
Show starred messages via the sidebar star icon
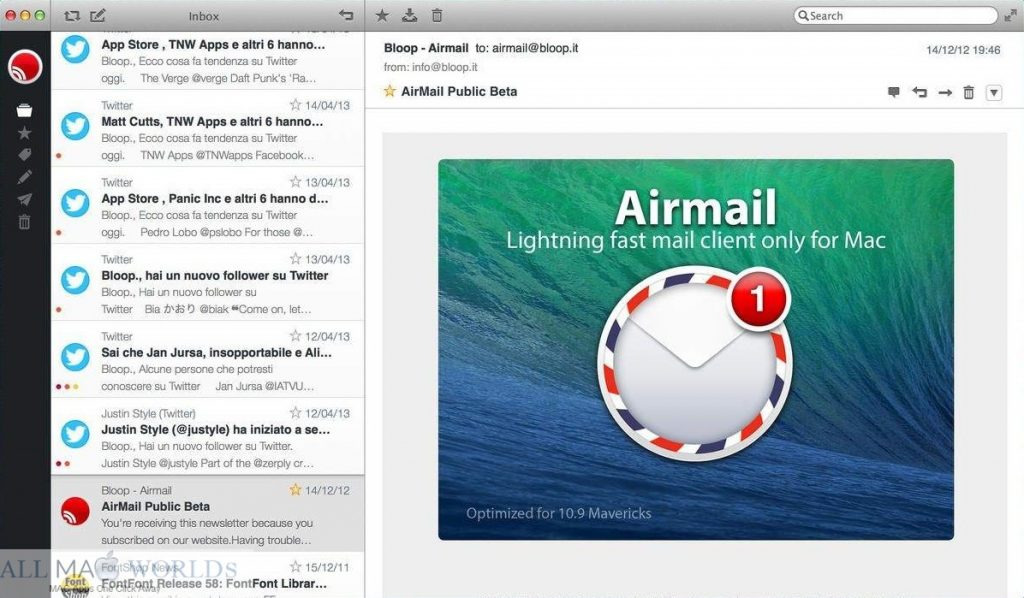(24, 133)
